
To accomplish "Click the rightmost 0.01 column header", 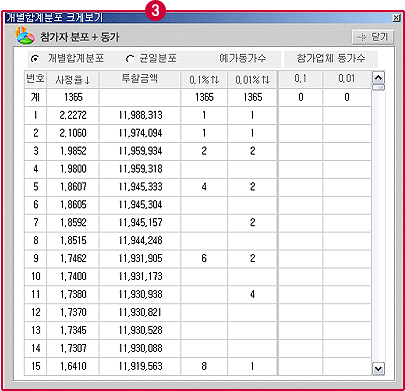I will (347, 79).
